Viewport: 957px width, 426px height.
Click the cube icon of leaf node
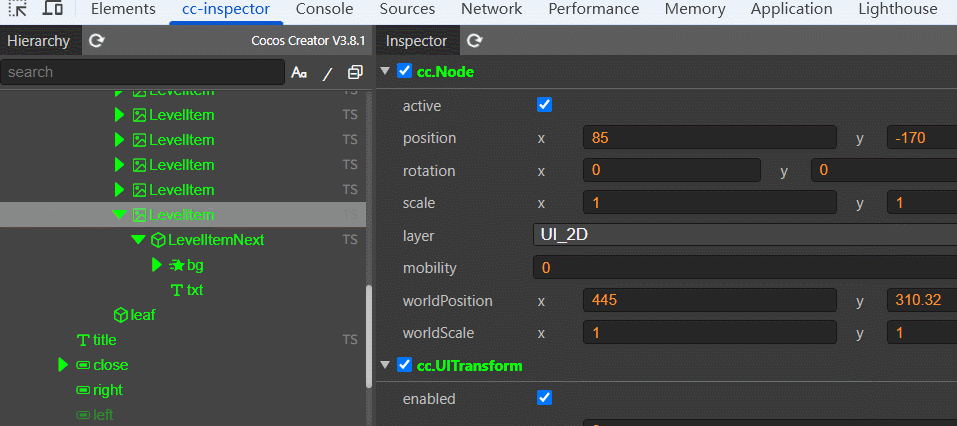click(x=120, y=315)
